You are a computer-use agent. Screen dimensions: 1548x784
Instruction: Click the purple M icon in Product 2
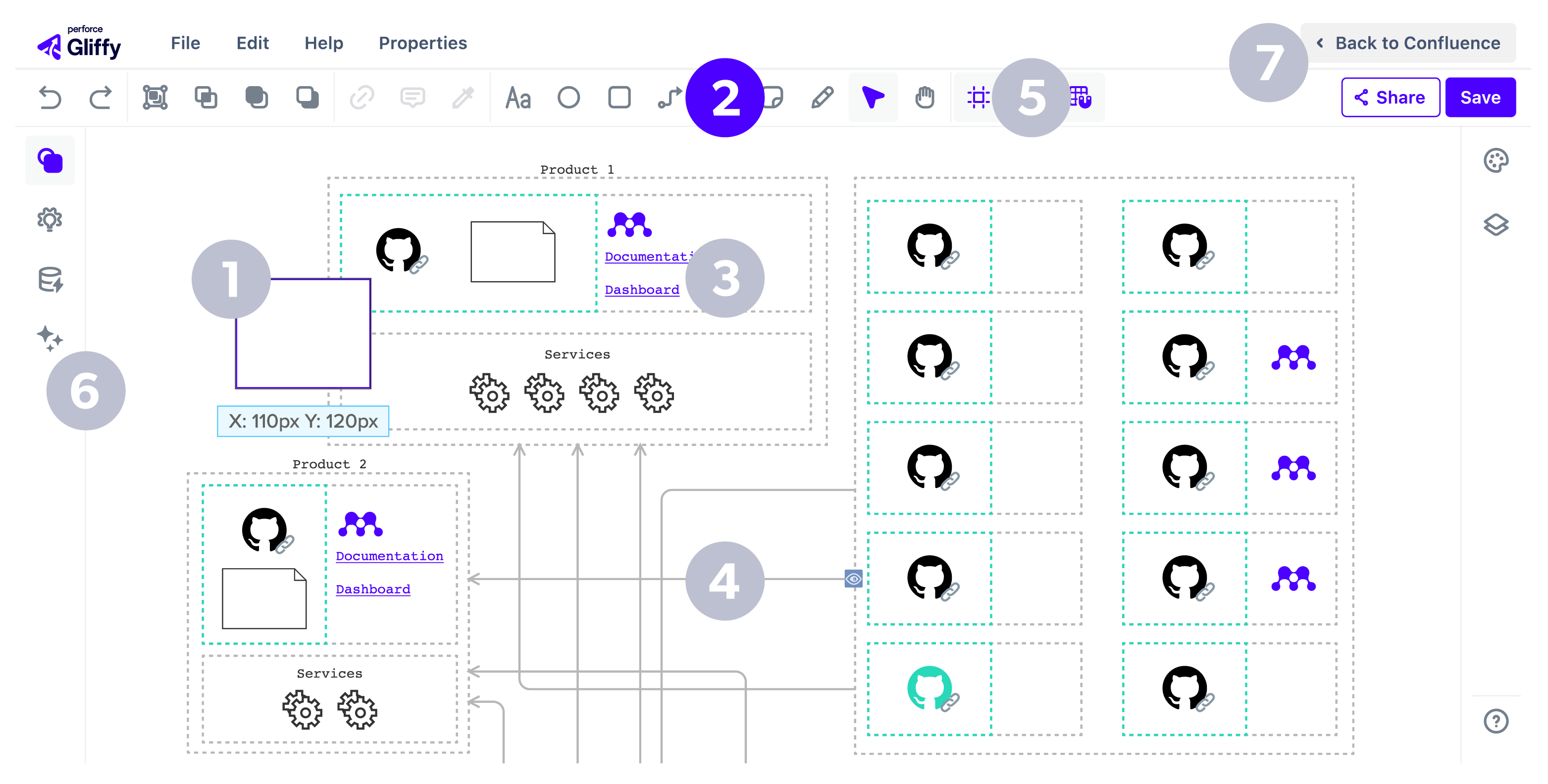point(360,524)
